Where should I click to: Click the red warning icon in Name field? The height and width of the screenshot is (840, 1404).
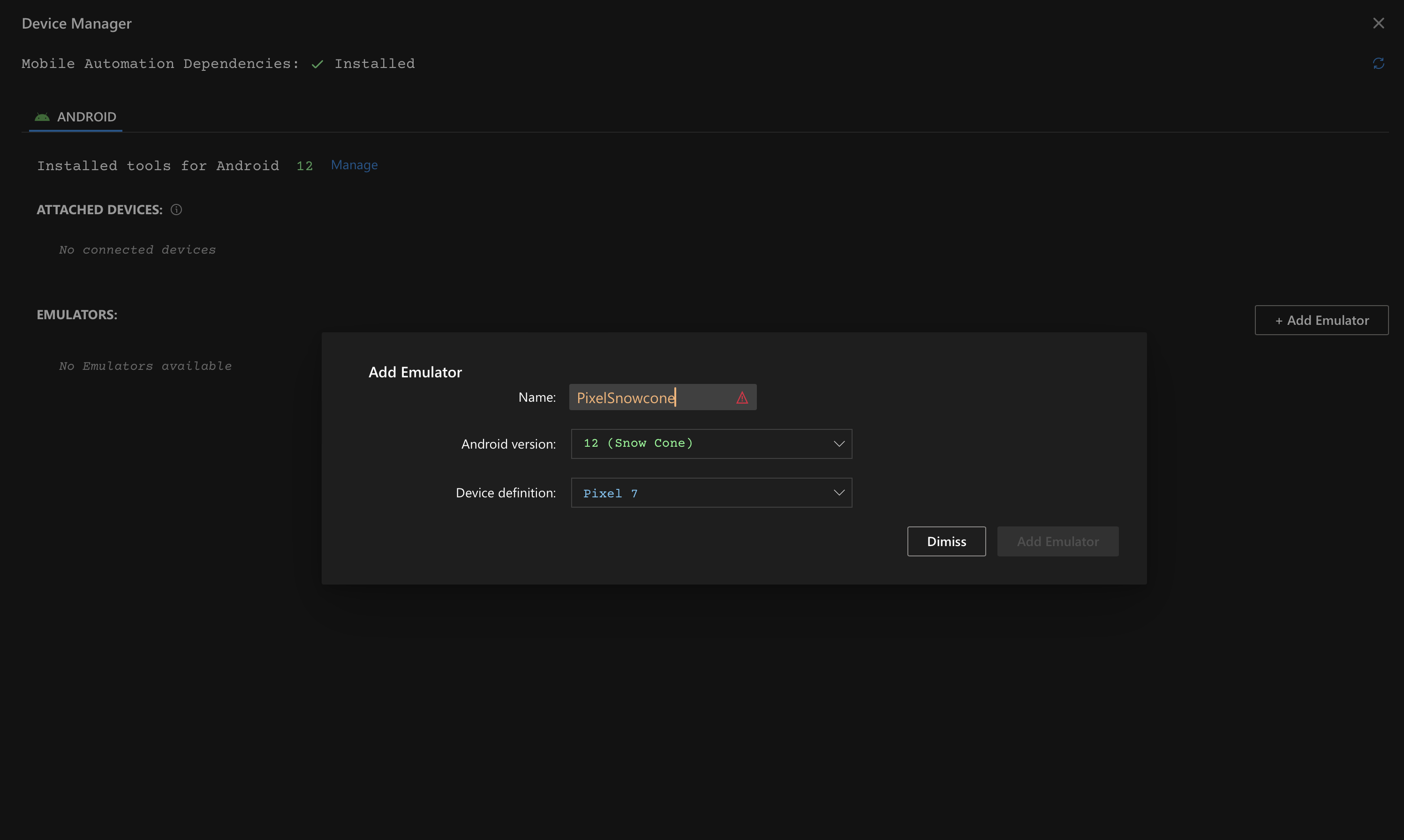(x=742, y=398)
